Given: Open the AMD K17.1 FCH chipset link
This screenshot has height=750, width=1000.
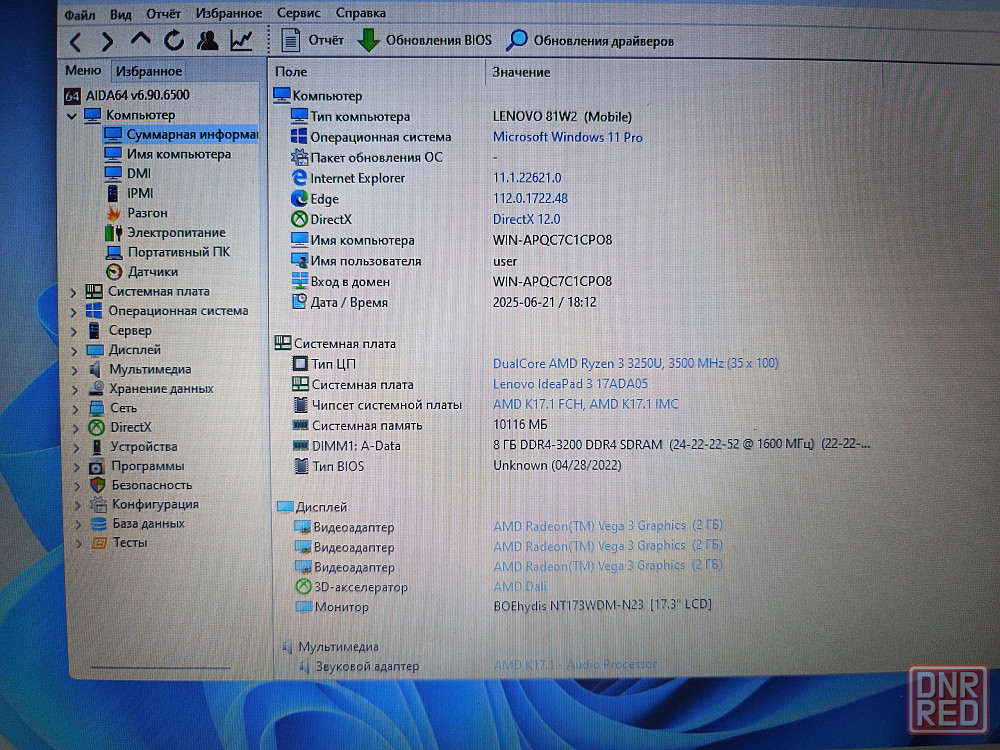Looking at the screenshot, I should tap(585, 404).
